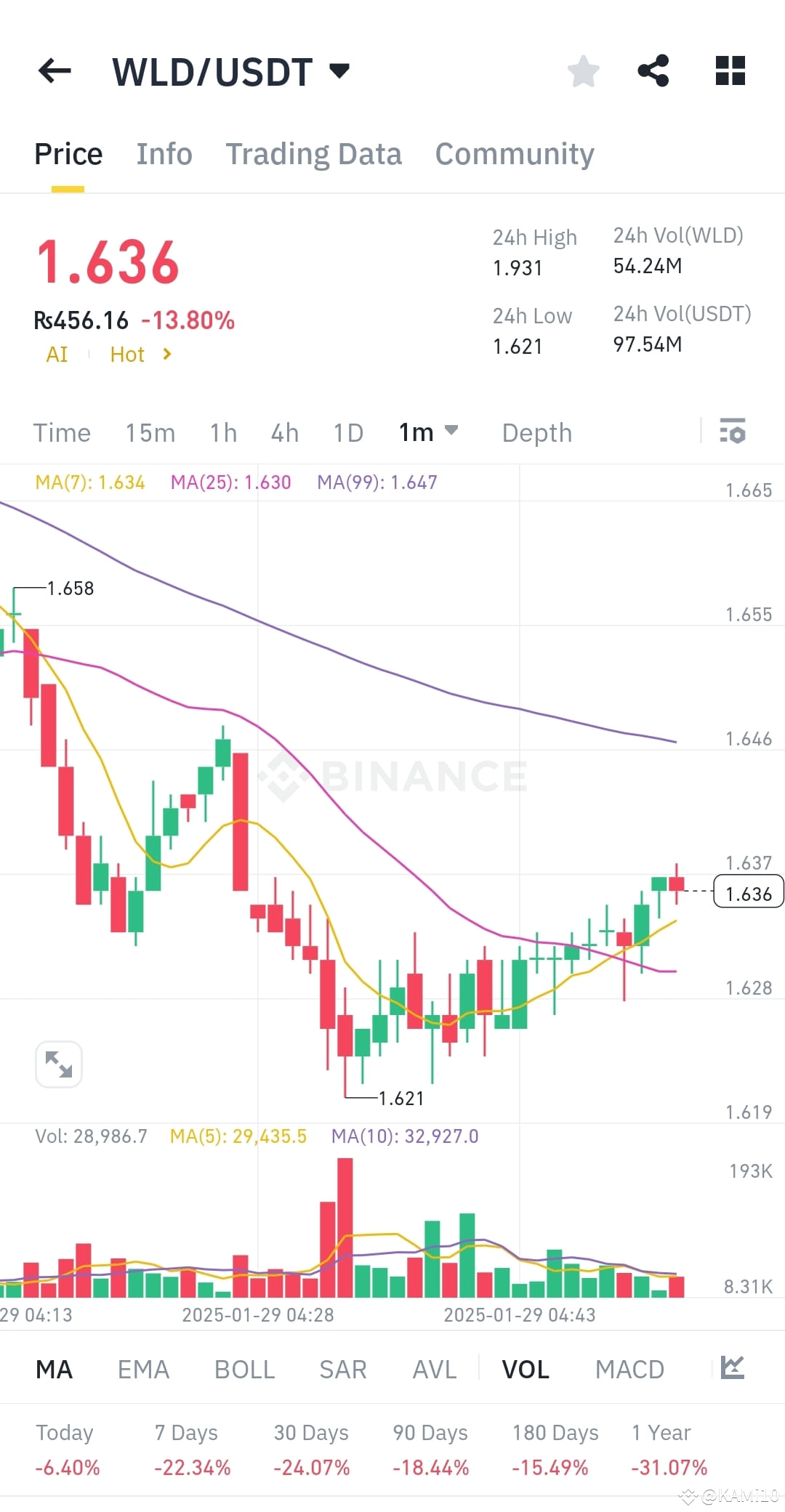This screenshot has width=785, height=1512.
Task: Select the 1D timeframe
Action: coord(347,432)
